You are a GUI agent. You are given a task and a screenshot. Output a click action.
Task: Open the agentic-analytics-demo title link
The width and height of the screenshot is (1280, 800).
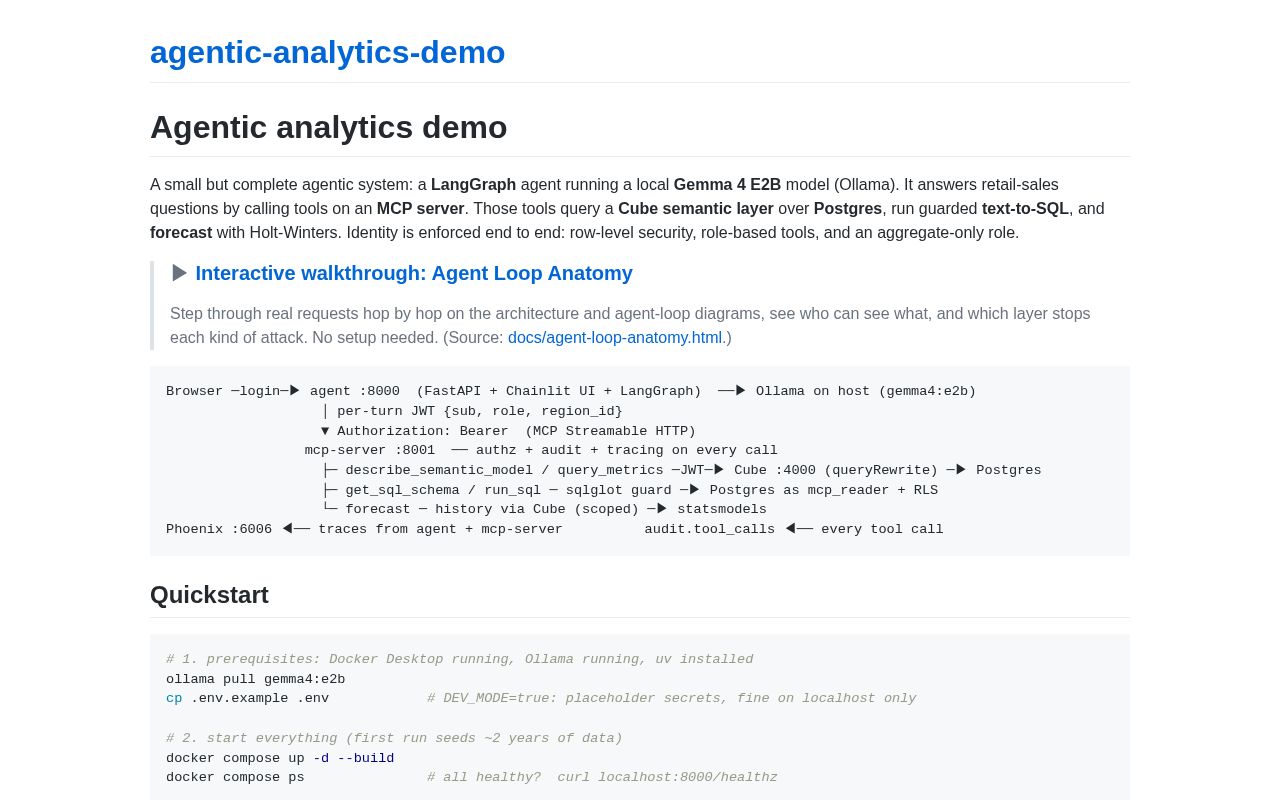tap(327, 52)
